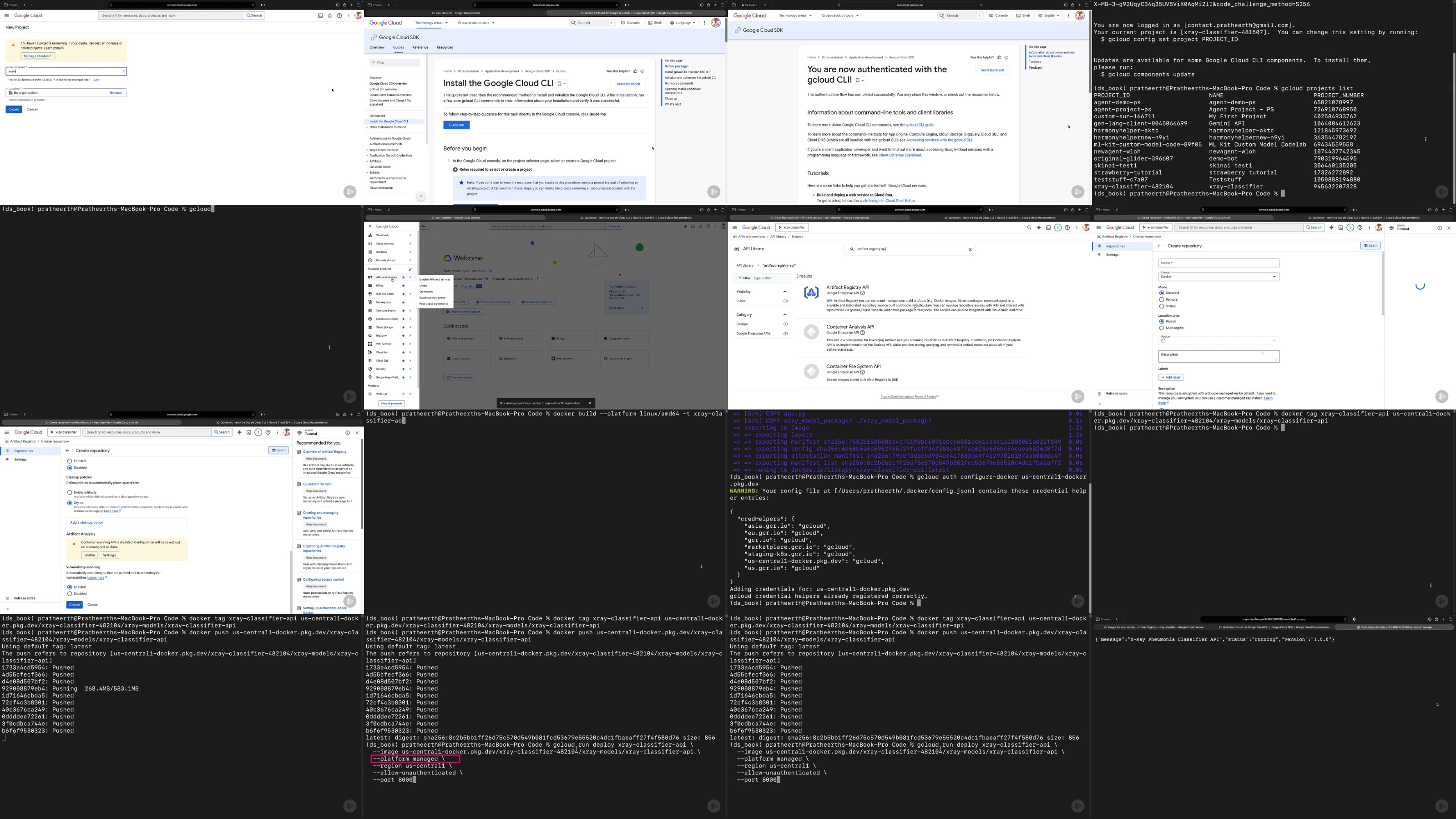Click the Artifact Registry API hexagon icon
1456x819 pixels.
click(811, 292)
